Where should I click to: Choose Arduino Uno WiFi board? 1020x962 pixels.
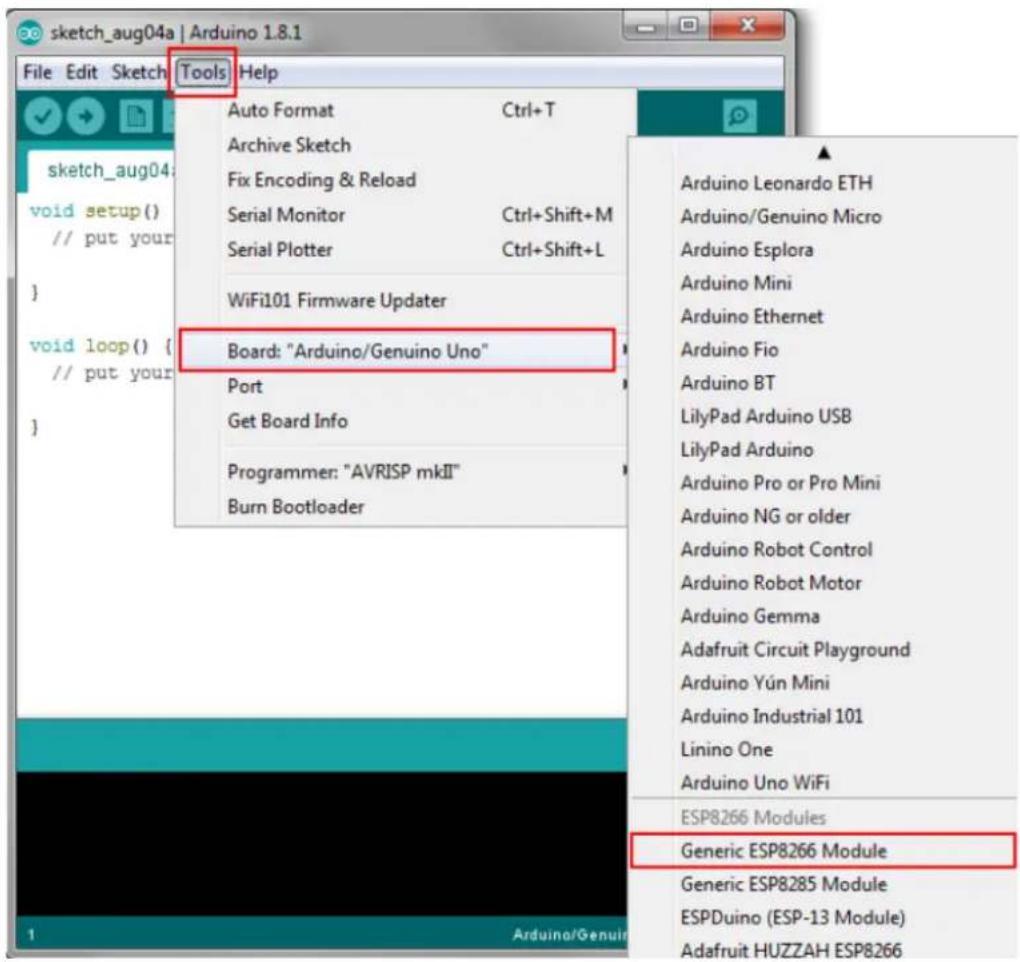(824, 782)
